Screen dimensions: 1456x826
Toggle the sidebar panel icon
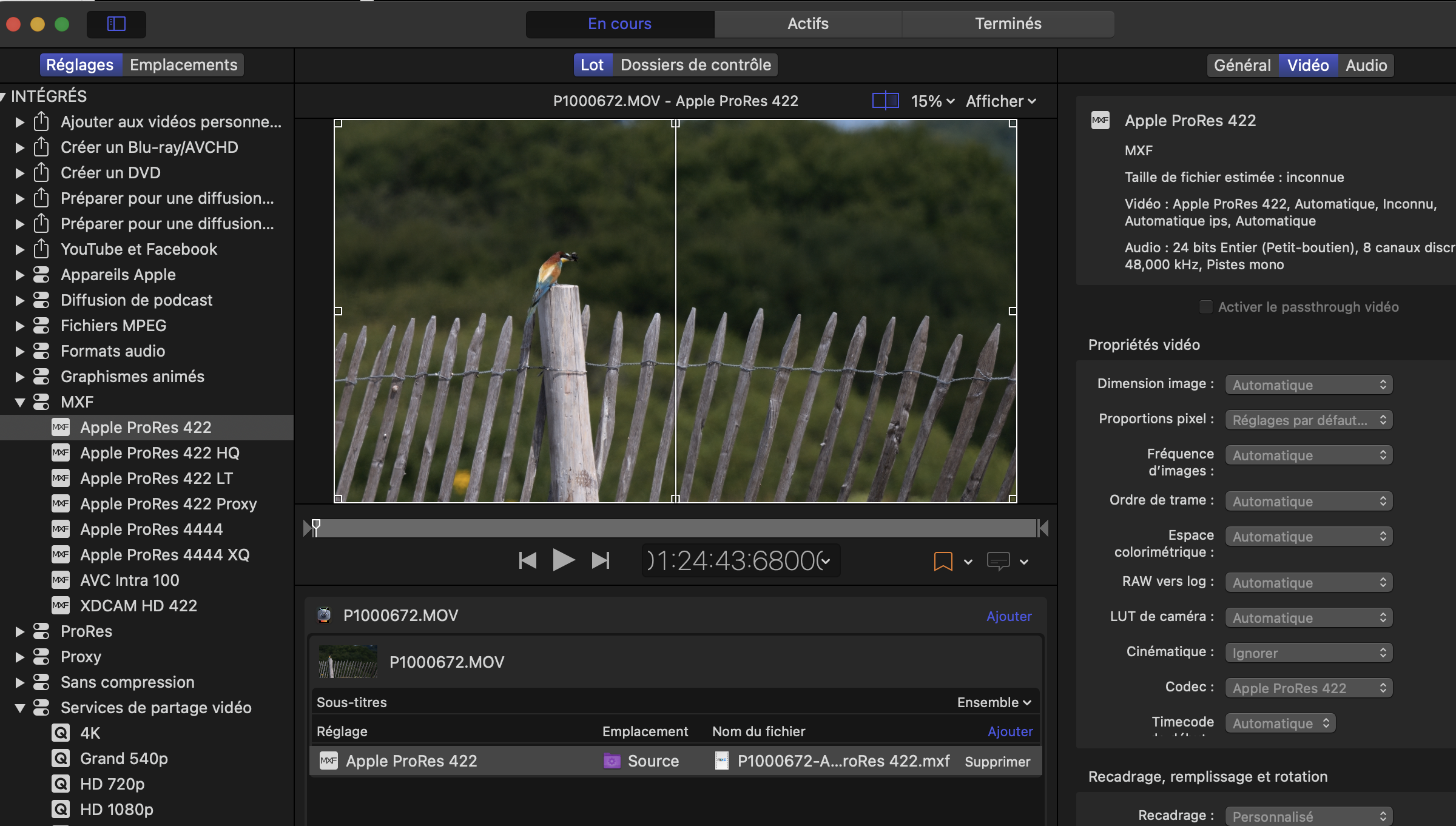pos(116,24)
